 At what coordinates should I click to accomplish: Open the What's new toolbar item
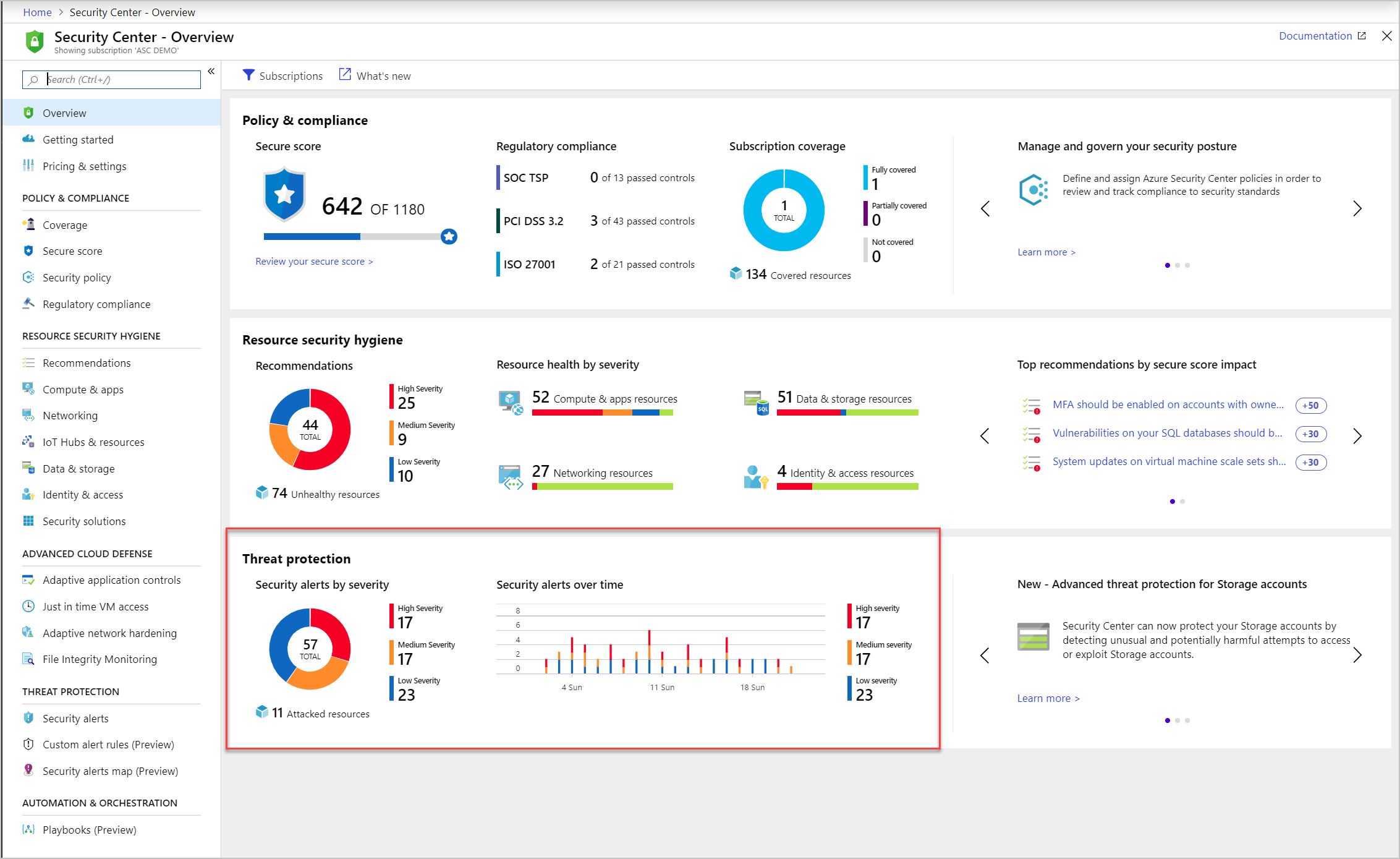[x=375, y=75]
